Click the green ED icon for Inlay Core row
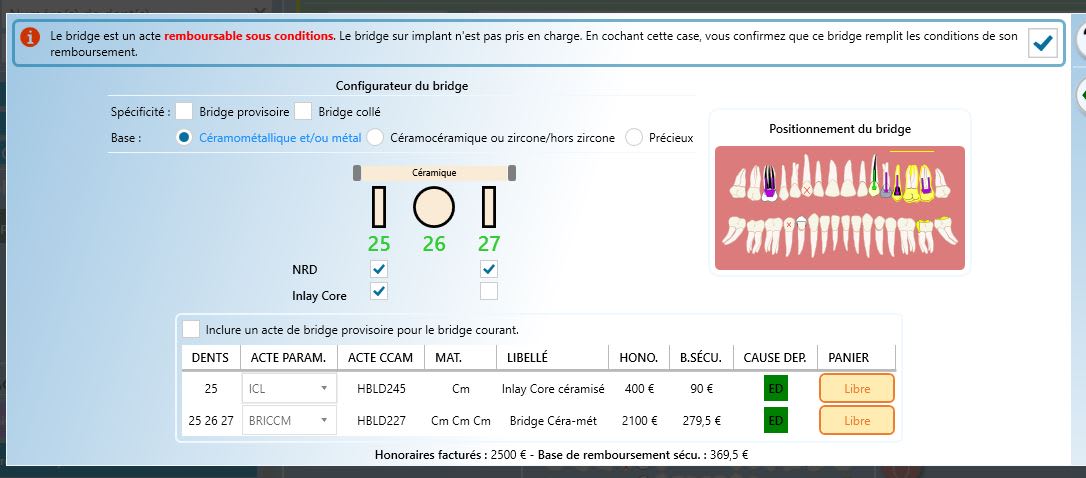 tap(775, 388)
